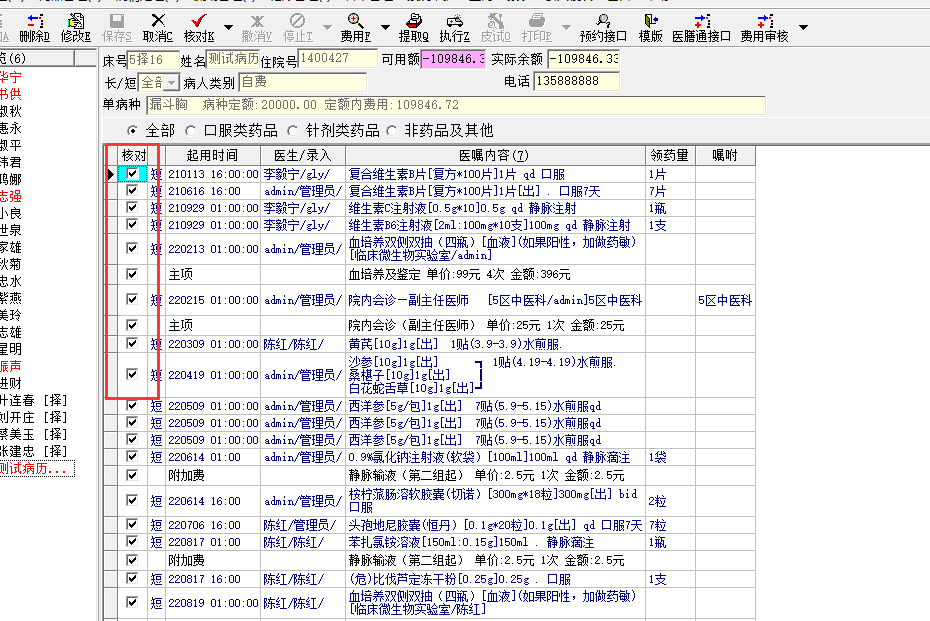
Task: Click the 执行Z execute toolbar icon
Action: [x=454, y=28]
